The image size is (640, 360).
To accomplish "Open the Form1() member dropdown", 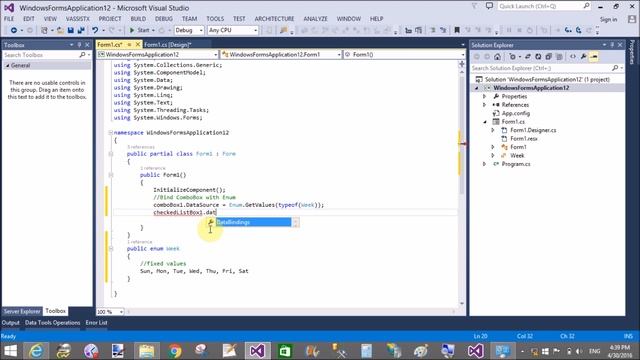I will click(404, 54).
